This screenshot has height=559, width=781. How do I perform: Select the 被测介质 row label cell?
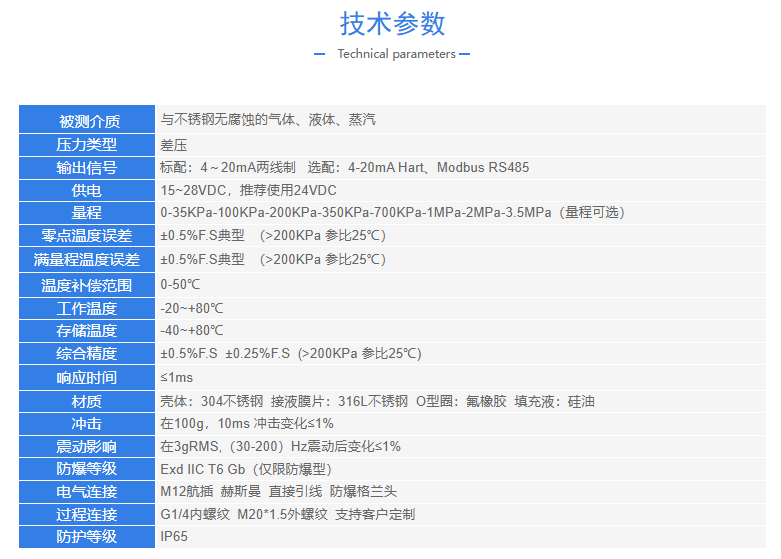pyautogui.click(x=87, y=121)
